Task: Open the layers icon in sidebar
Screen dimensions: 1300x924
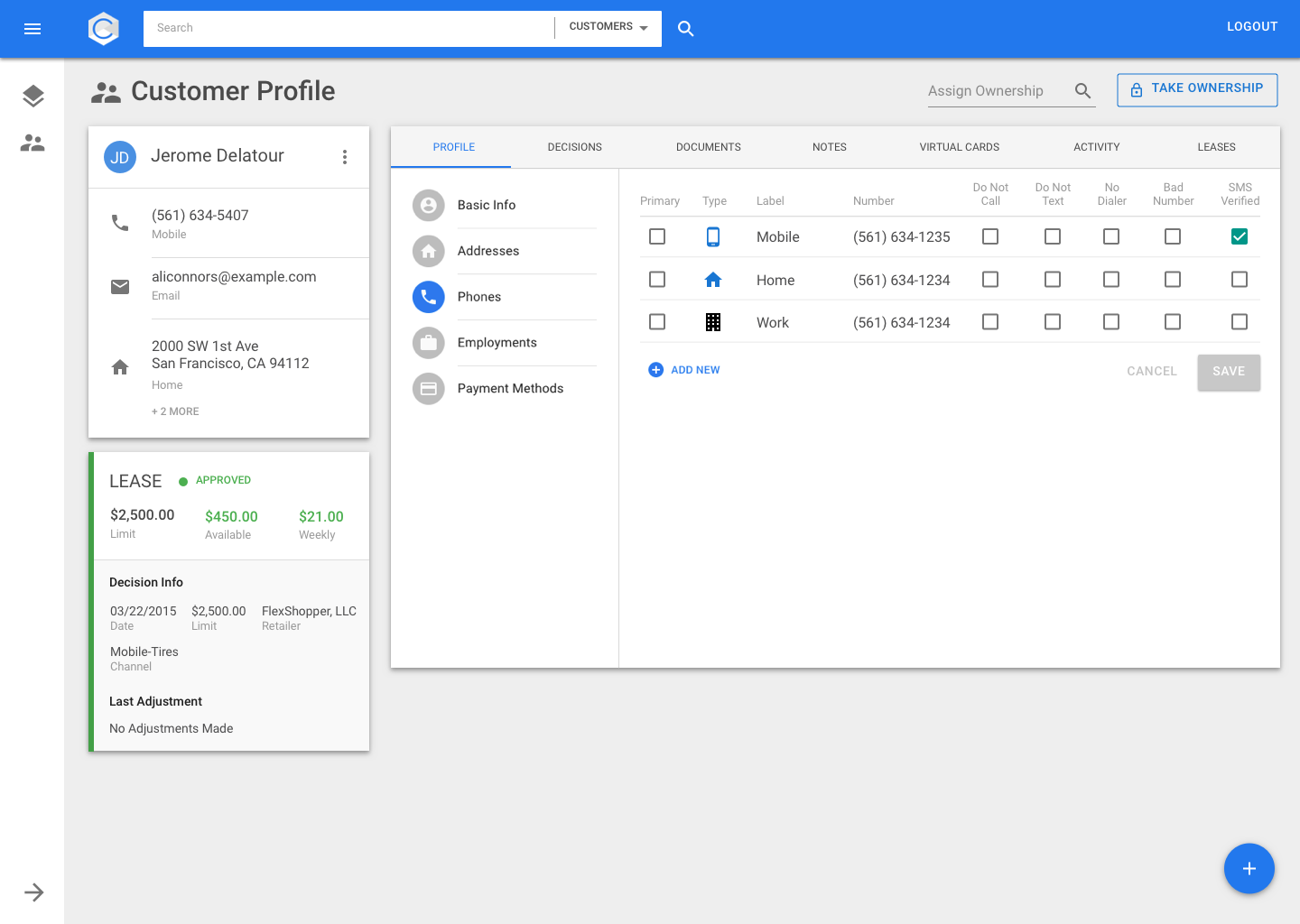Action: (x=32, y=96)
